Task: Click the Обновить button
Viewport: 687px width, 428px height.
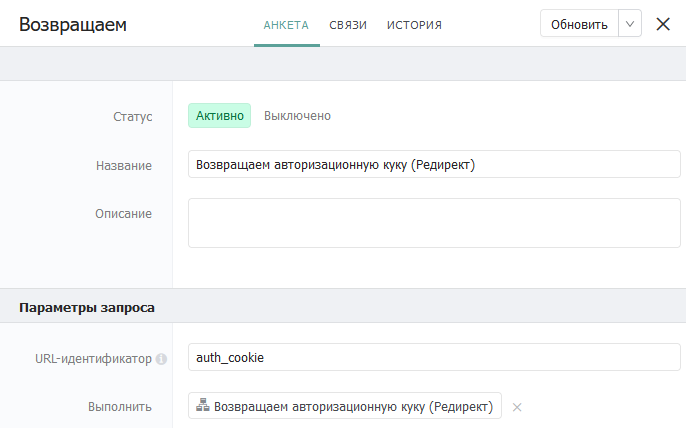Action: (x=579, y=24)
